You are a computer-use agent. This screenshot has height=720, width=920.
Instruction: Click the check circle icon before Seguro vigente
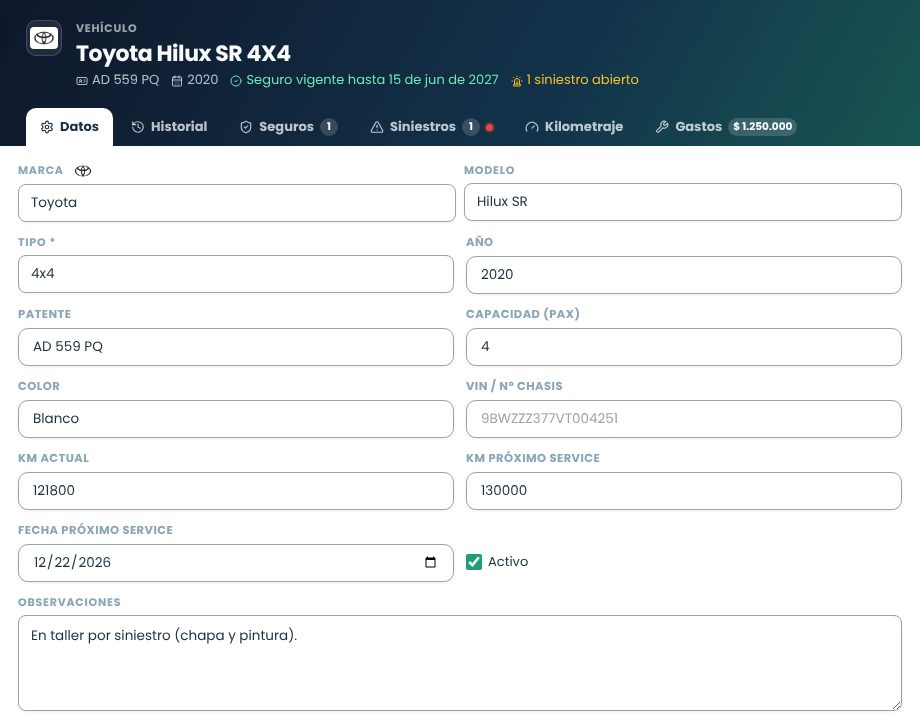[236, 81]
